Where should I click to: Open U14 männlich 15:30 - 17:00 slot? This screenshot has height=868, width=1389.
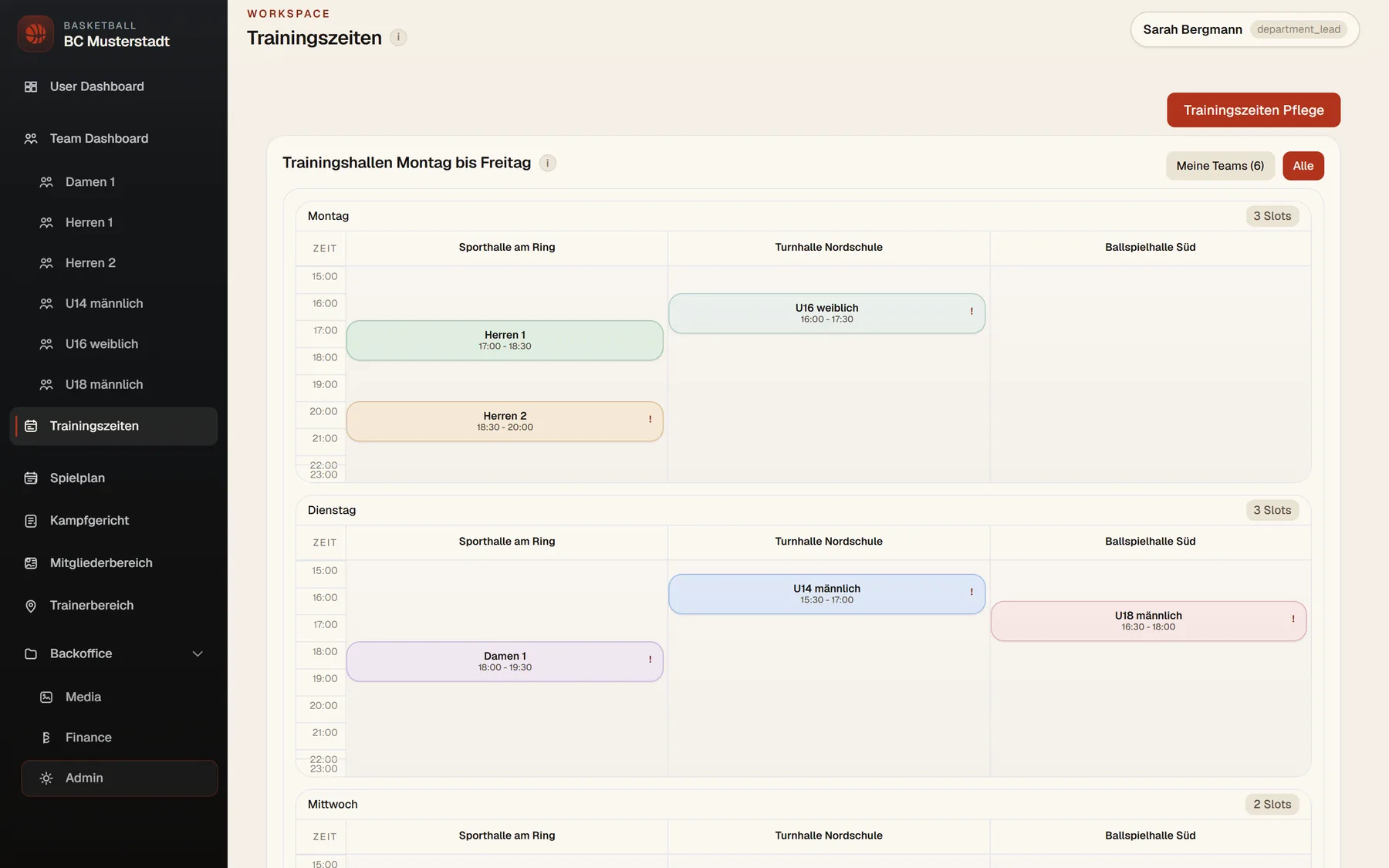pos(826,594)
